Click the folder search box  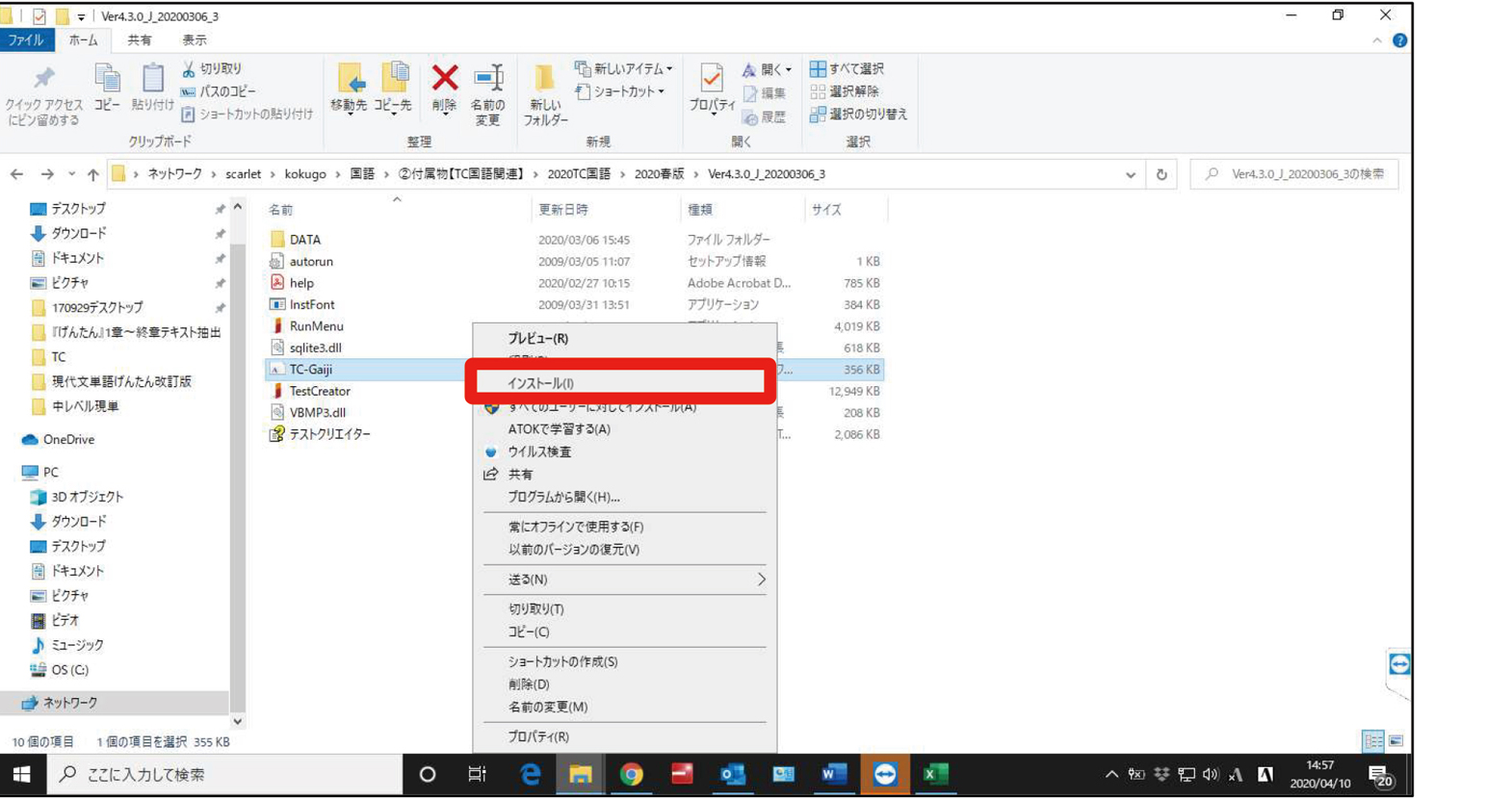click(x=1300, y=174)
